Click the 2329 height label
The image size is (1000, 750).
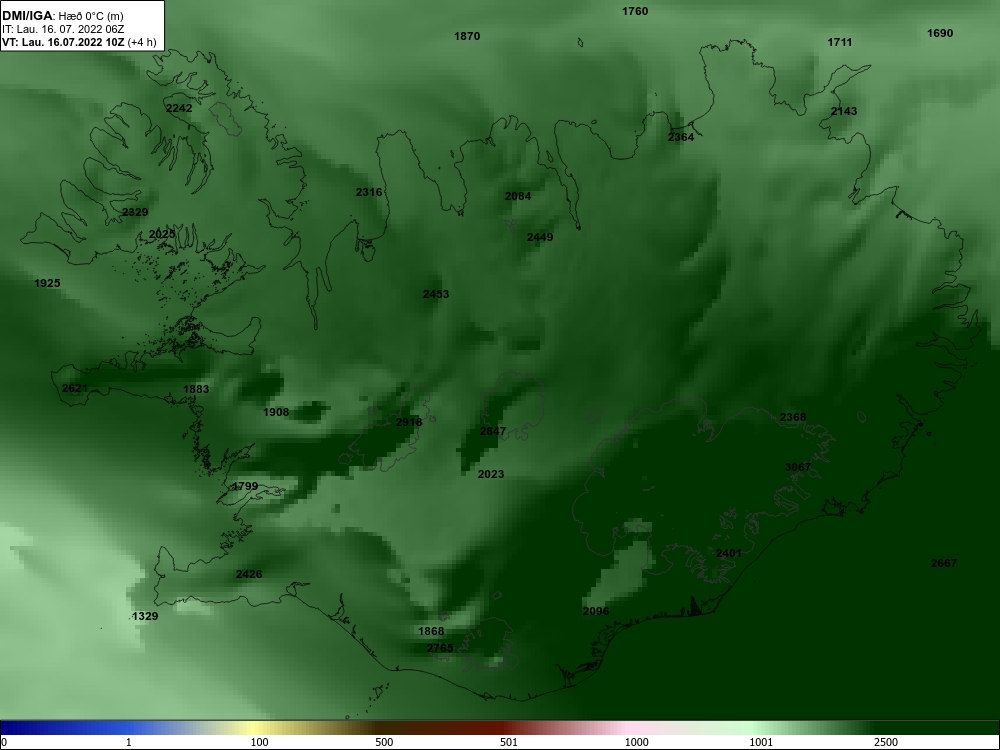click(x=135, y=212)
